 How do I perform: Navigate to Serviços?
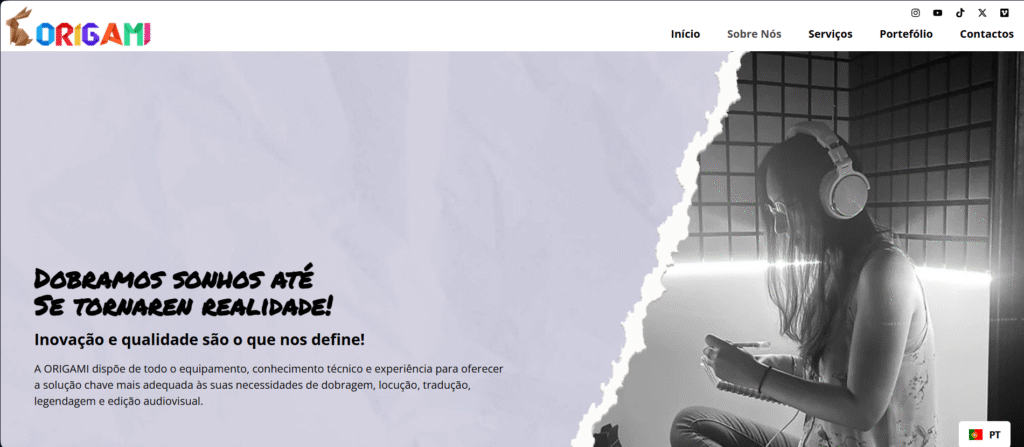(x=830, y=34)
